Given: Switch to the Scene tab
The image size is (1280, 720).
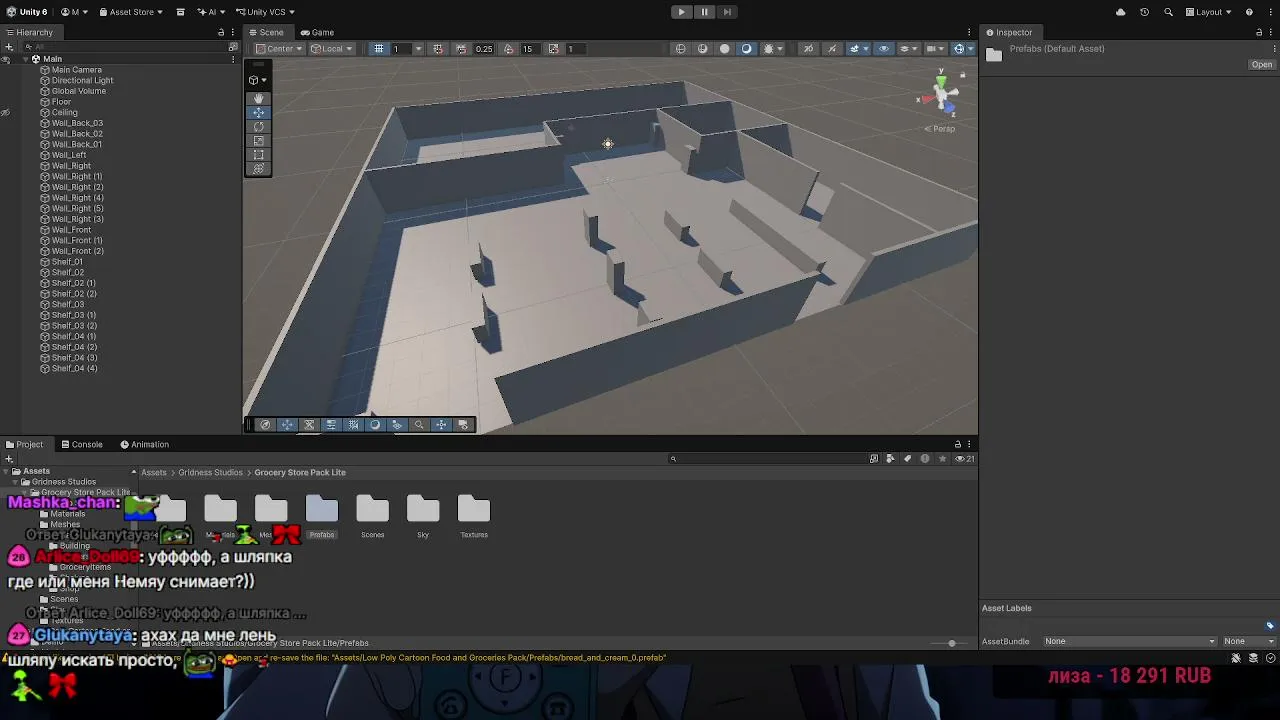Looking at the screenshot, I should point(266,32).
